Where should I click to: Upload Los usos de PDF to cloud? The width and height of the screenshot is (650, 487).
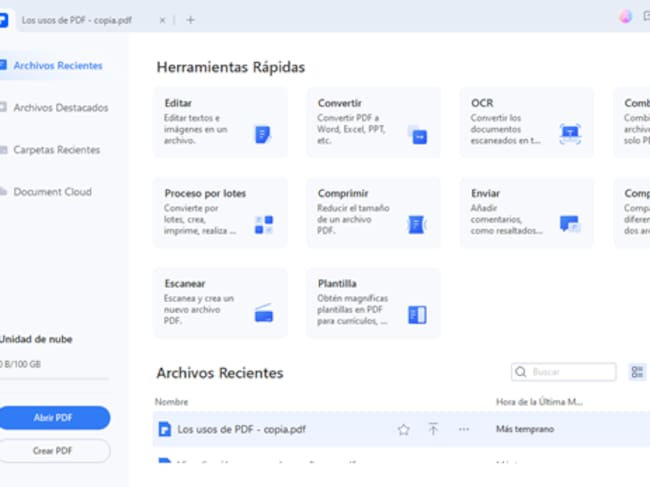click(433, 429)
